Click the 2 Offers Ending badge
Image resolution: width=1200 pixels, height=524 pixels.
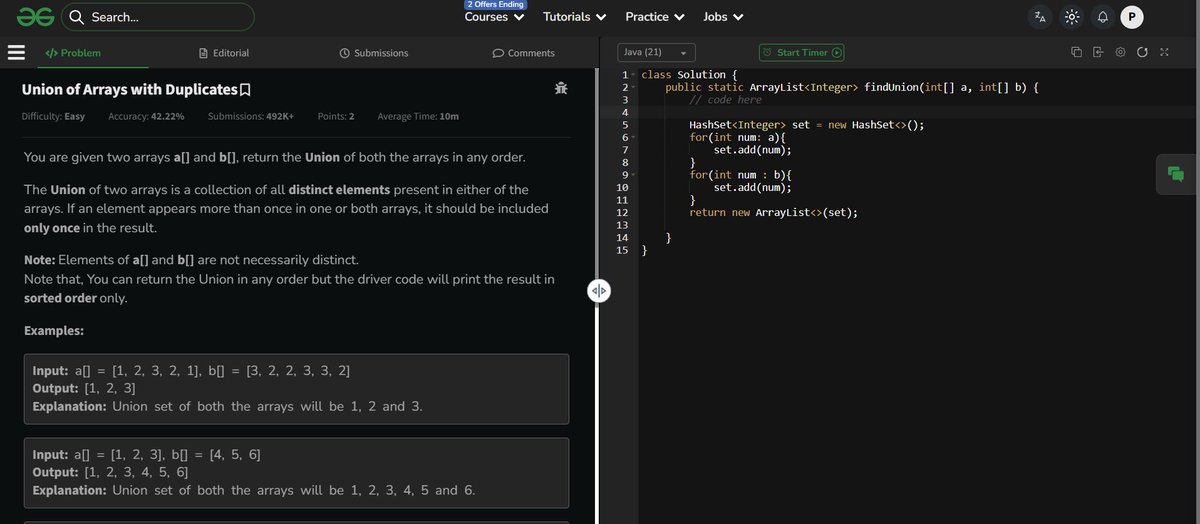click(496, 5)
